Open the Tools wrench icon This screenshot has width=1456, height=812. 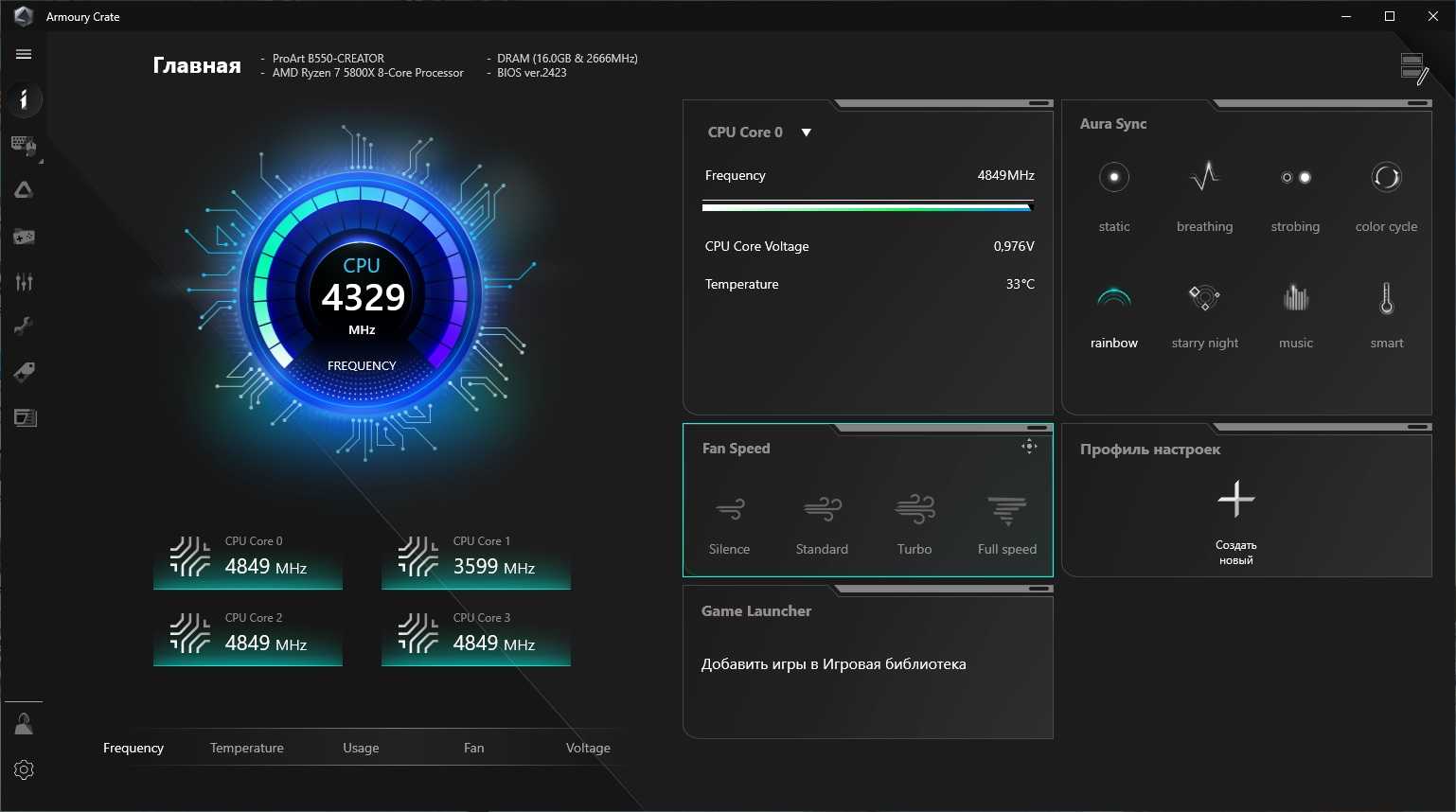[24, 327]
